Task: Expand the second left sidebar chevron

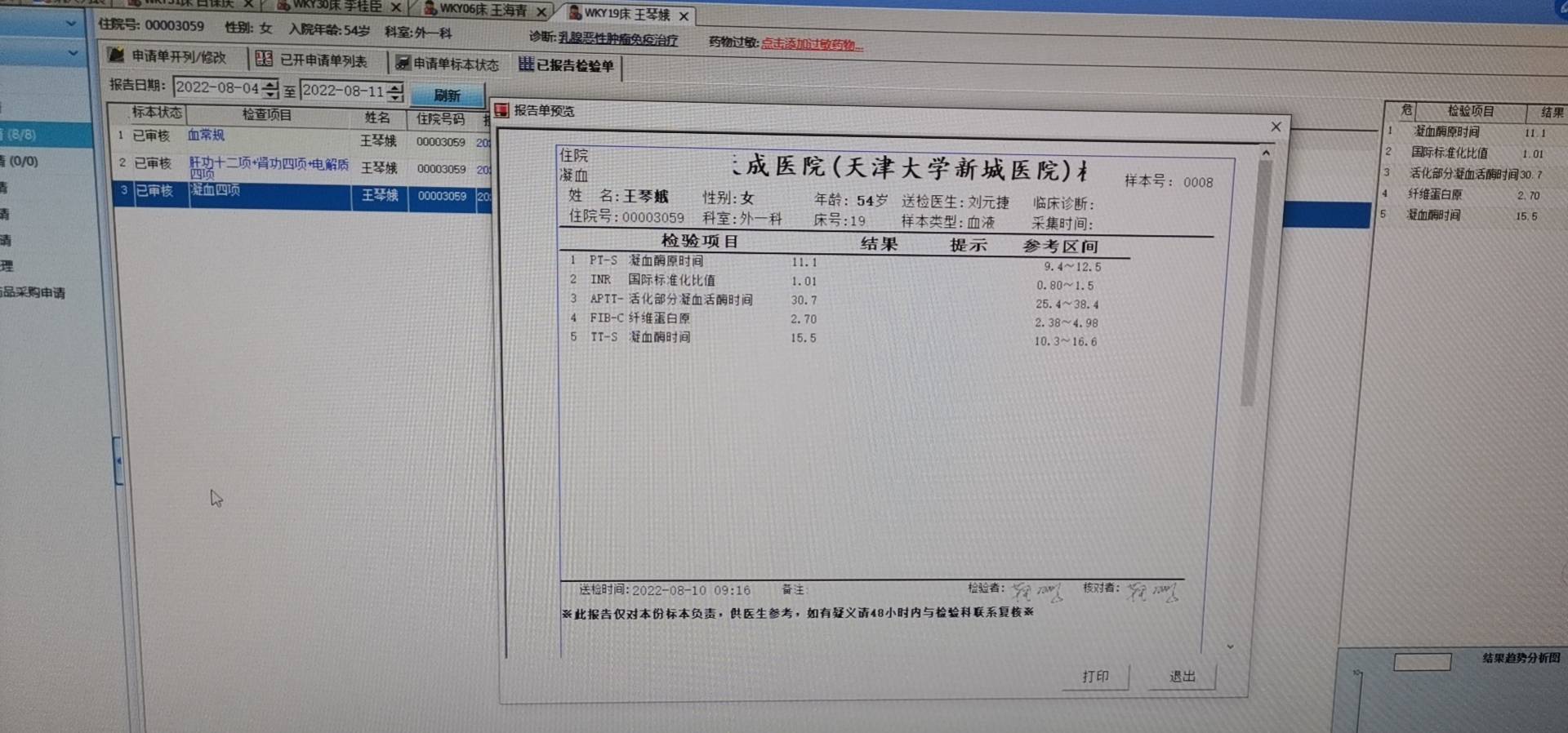Action: 73,53
